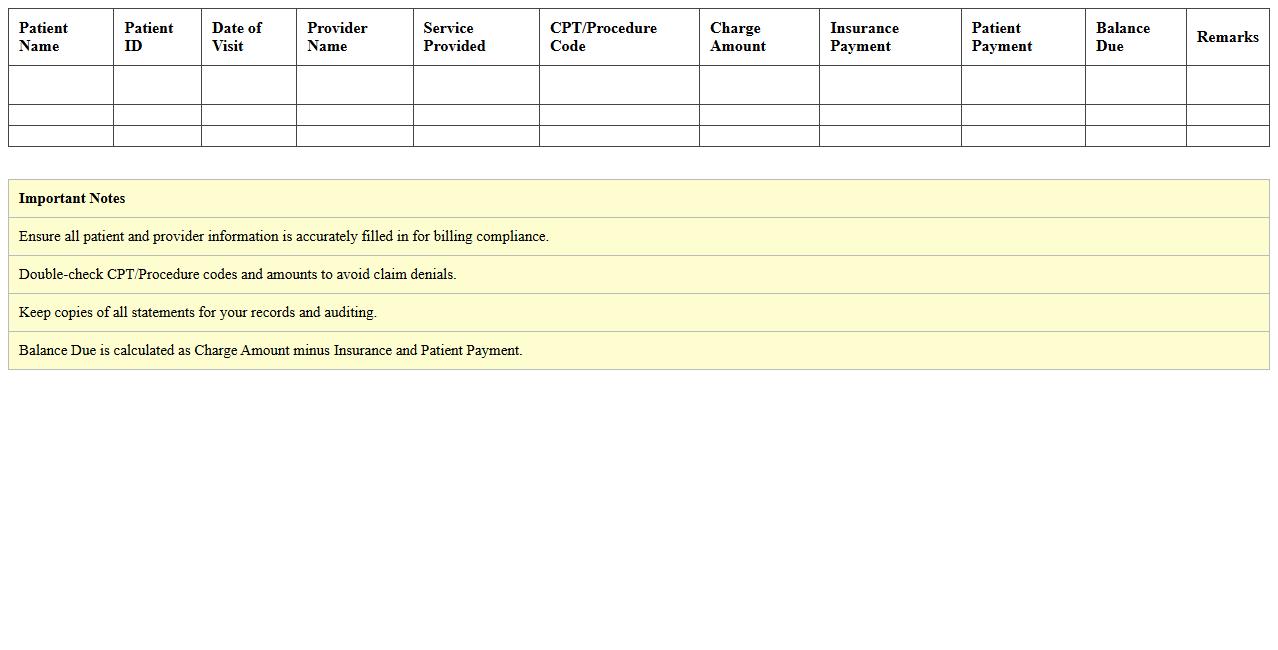Click the Patient Name column header
Image resolution: width=1278 pixels, height=650 pixels.
(60, 37)
